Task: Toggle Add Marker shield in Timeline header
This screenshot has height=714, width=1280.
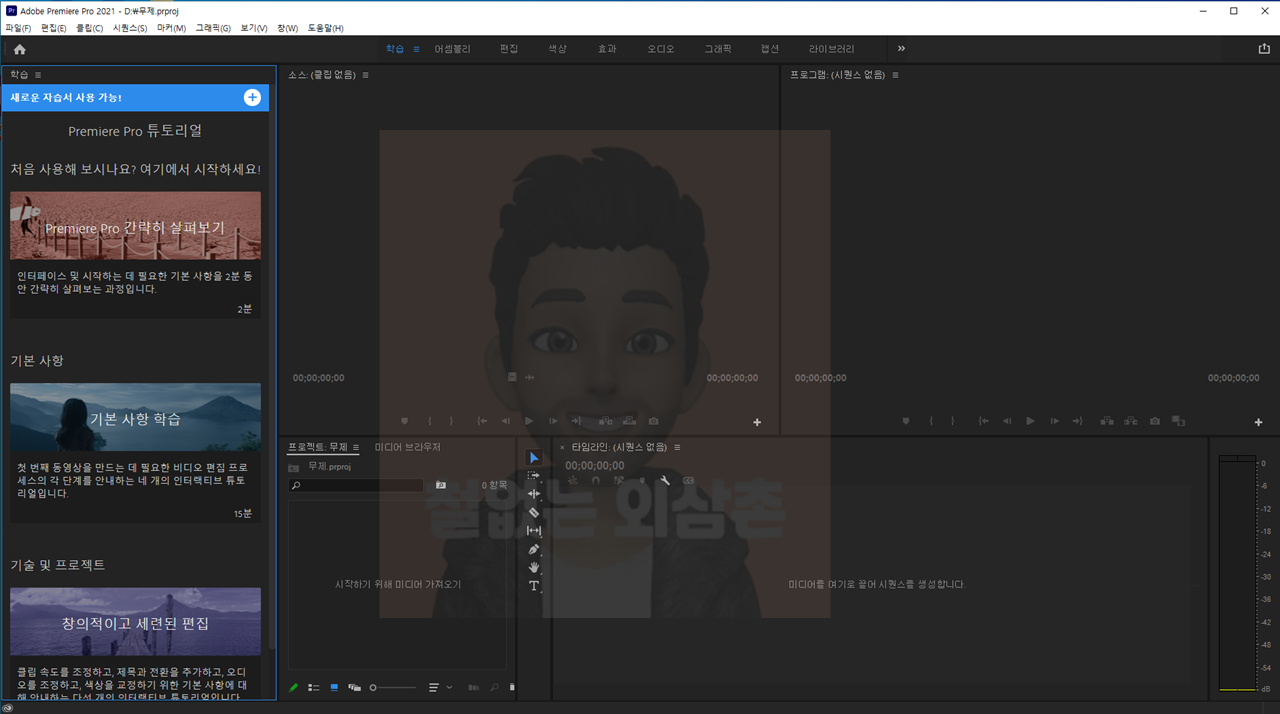Action: point(642,481)
